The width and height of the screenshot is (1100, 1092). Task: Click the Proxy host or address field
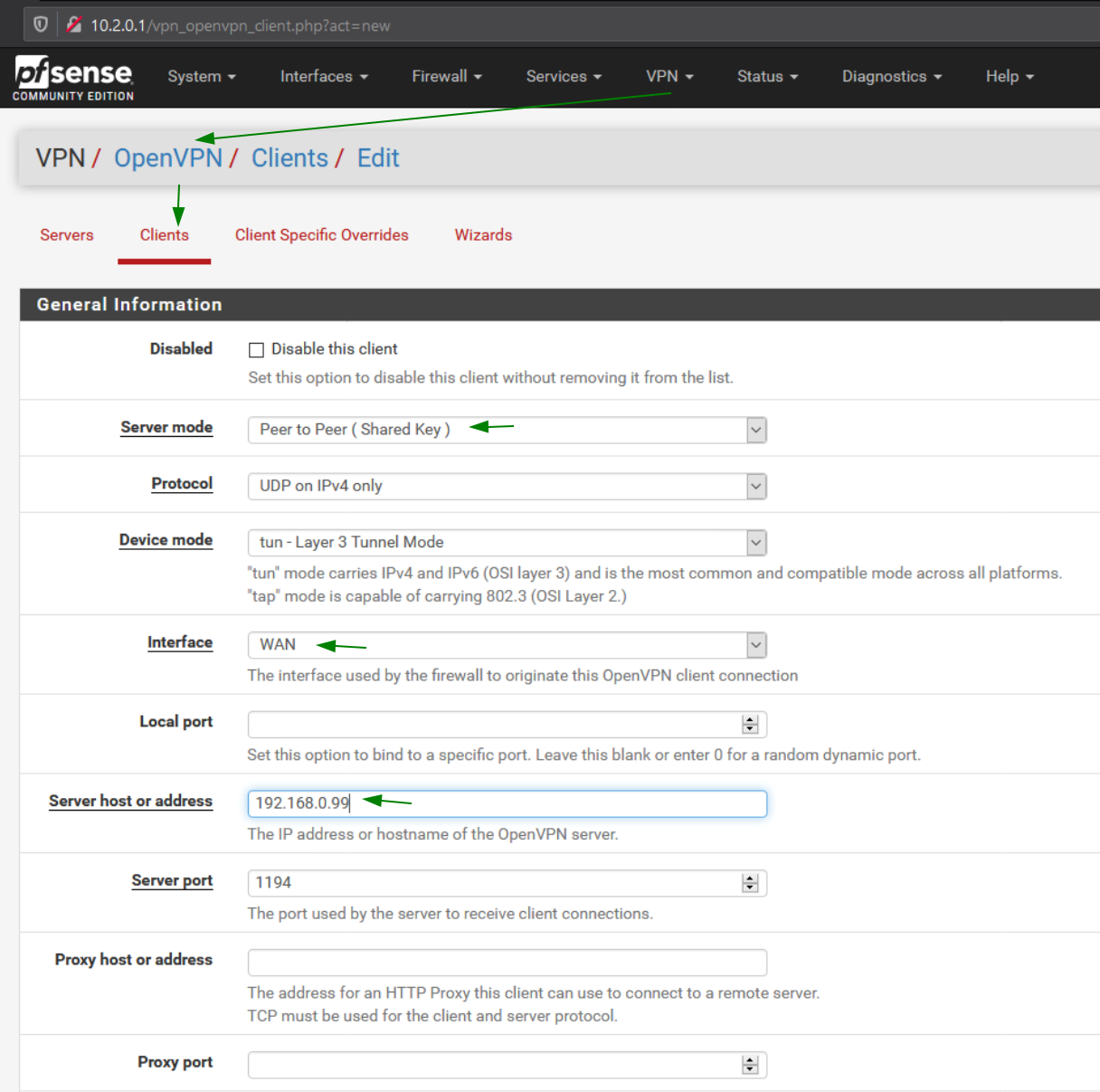click(x=507, y=963)
